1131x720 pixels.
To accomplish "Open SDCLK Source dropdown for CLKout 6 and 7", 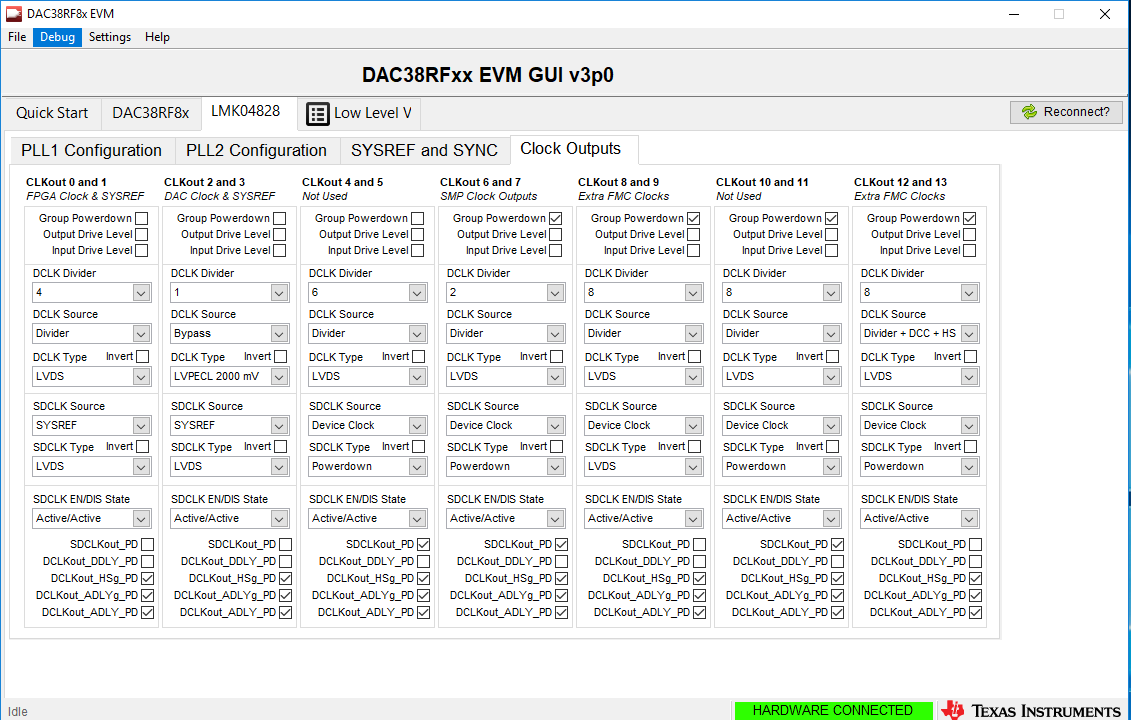I will (x=505, y=425).
